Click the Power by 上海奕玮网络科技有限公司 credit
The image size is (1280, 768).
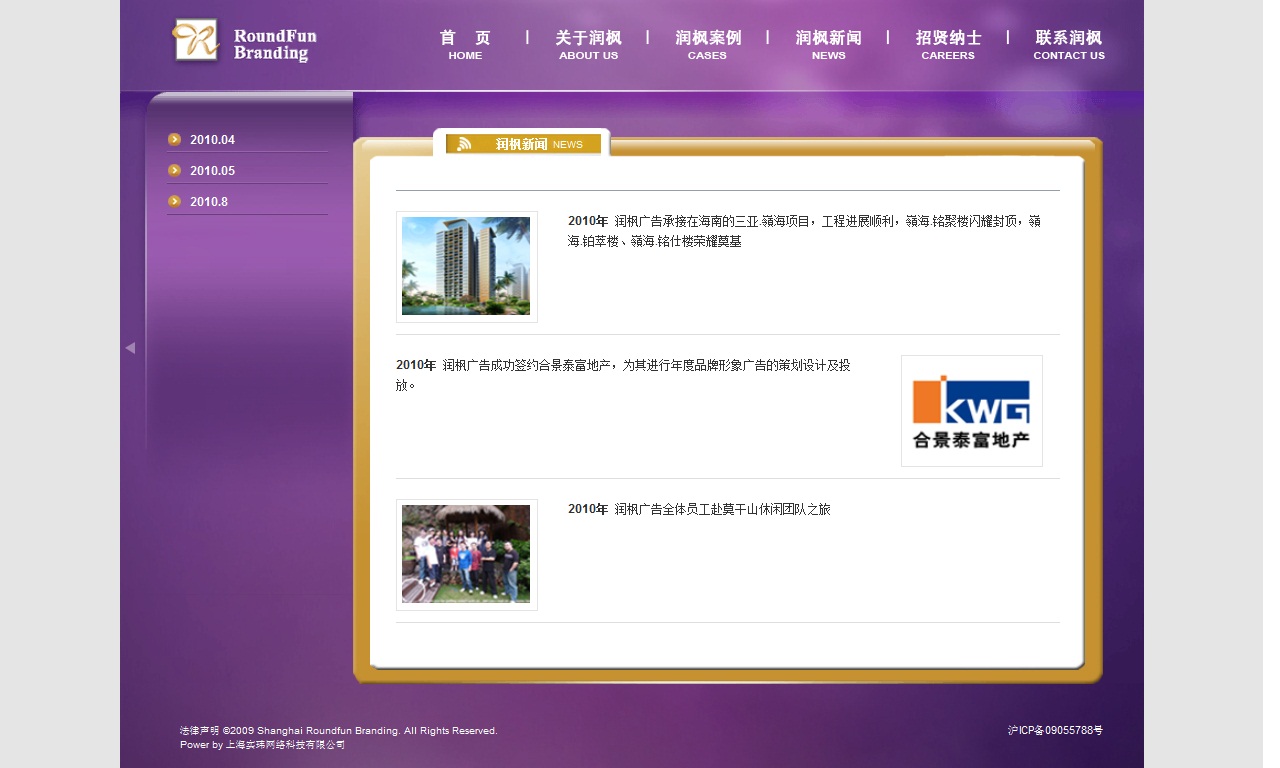tap(262, 745)
